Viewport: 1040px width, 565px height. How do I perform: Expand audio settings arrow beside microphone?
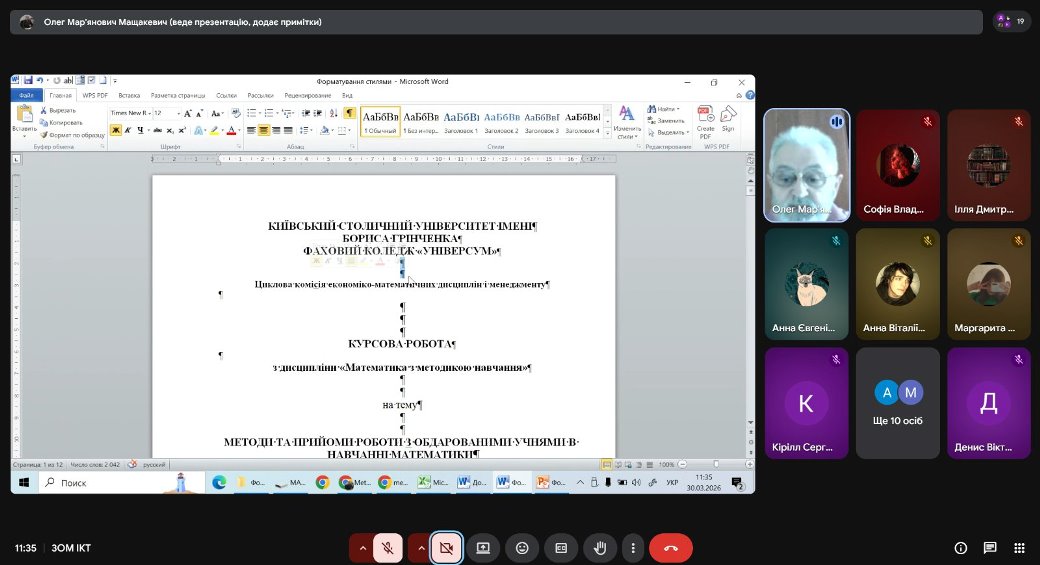coord(361,548)
